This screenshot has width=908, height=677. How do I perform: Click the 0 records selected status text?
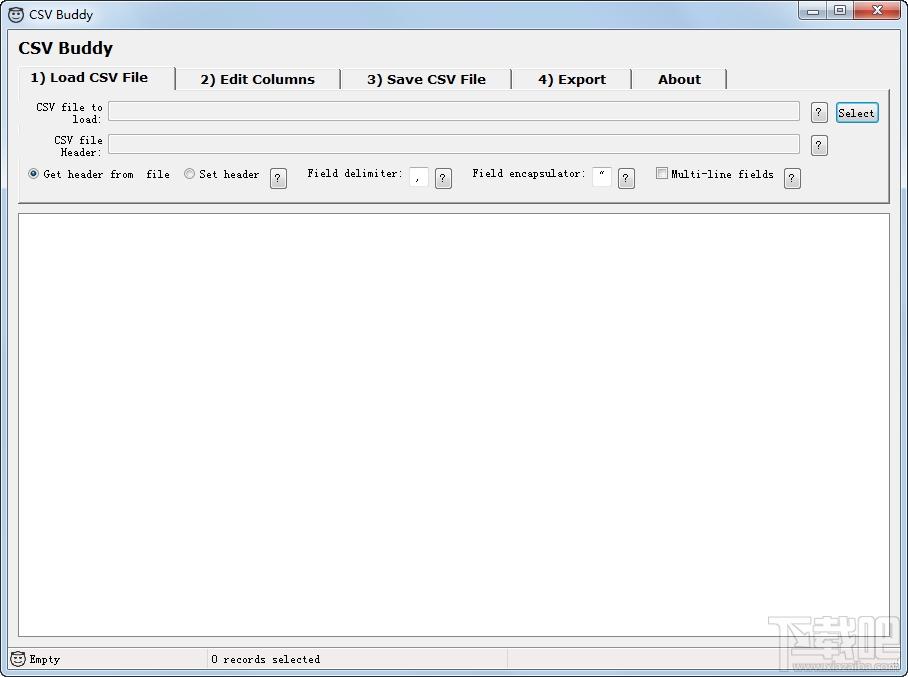click(265, 659)
